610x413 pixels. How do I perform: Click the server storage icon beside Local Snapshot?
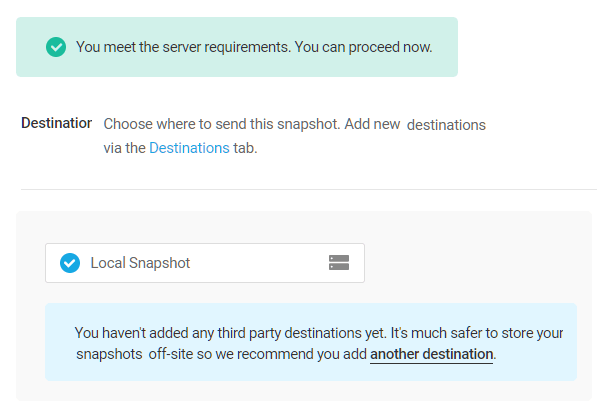click(x=339, y=263)
